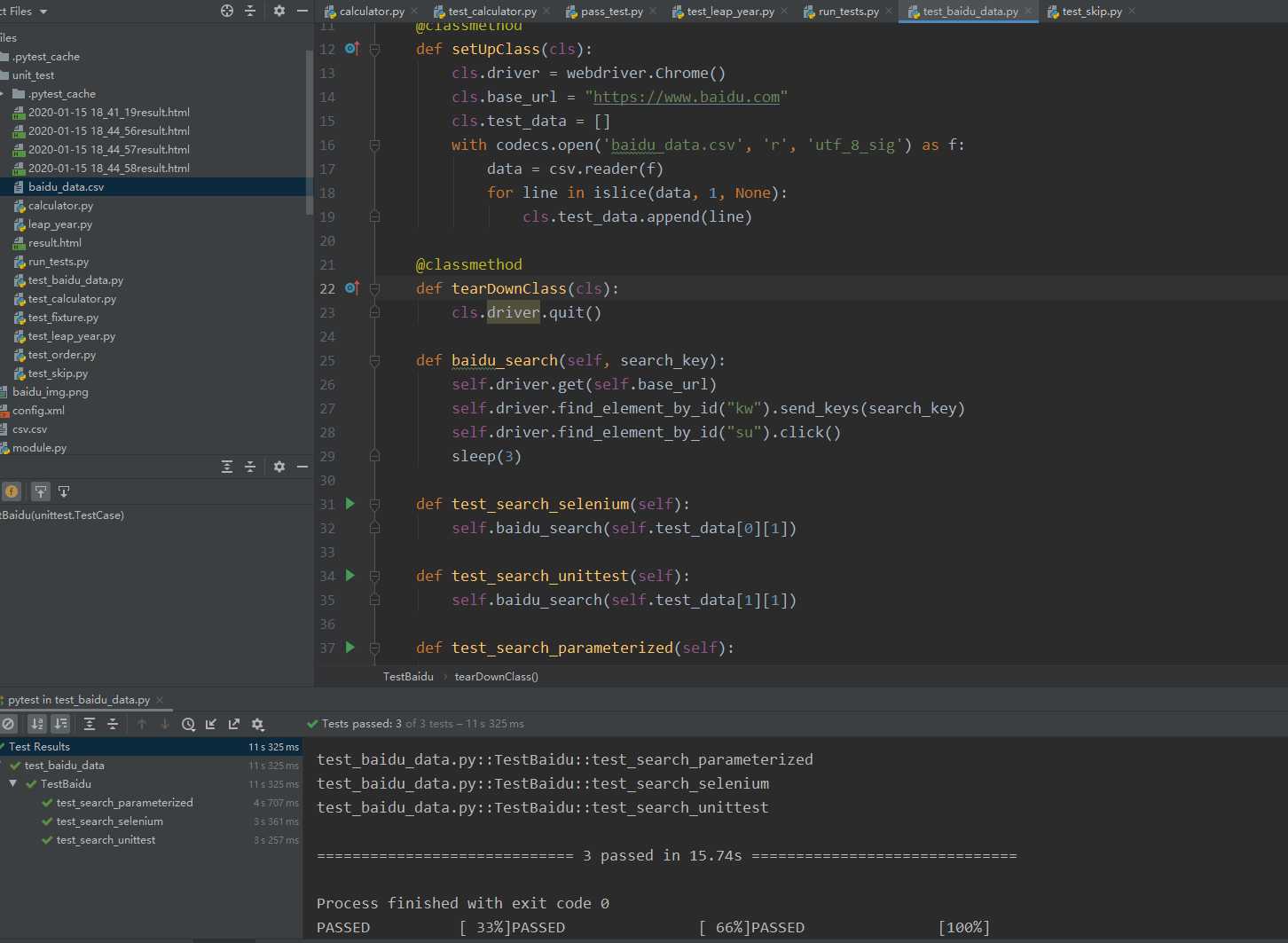Fold the with codecs.open block
Image resolution: width=1288 pixels, height=943 pixels.
click(x=374, y=145)
